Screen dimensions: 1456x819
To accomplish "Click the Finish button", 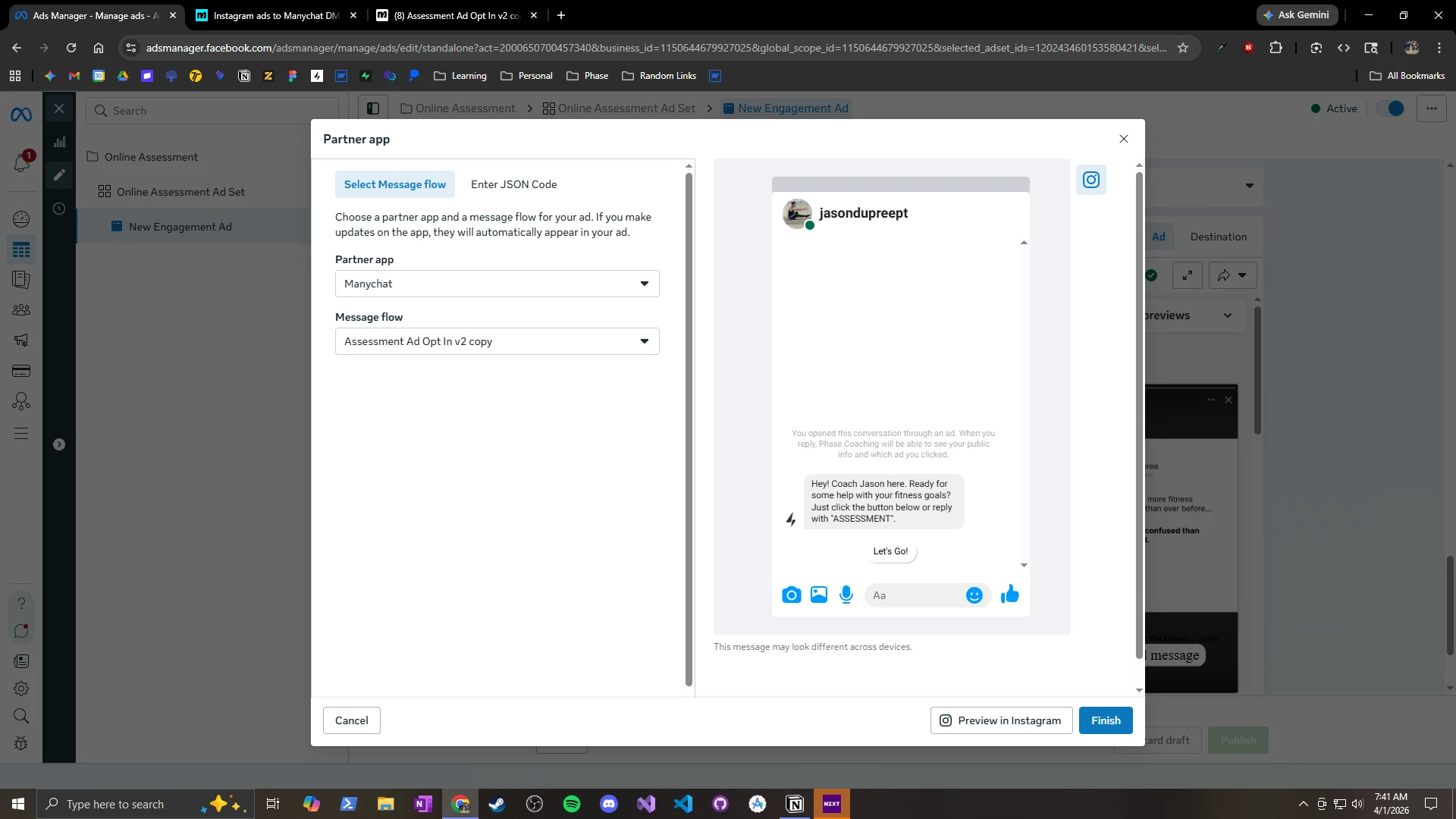I will tap(1105, 720).
